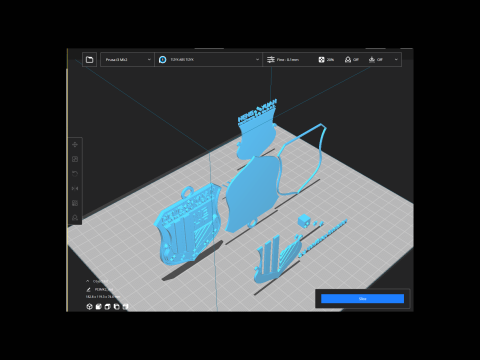Expand the print settings panel chevron

pos(396,60)
